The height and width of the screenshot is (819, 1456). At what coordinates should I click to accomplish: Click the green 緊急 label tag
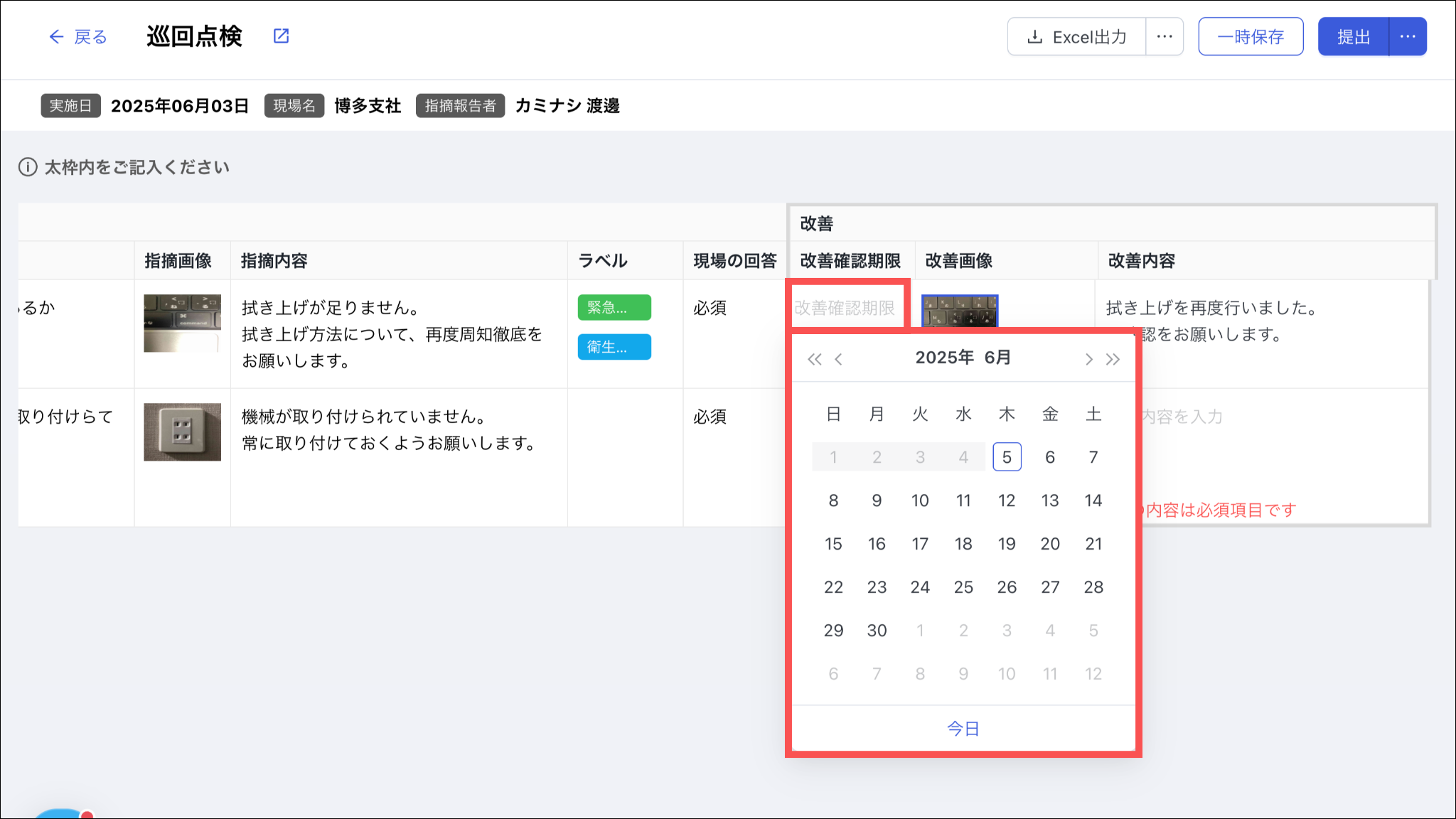(x=614, y=308)
